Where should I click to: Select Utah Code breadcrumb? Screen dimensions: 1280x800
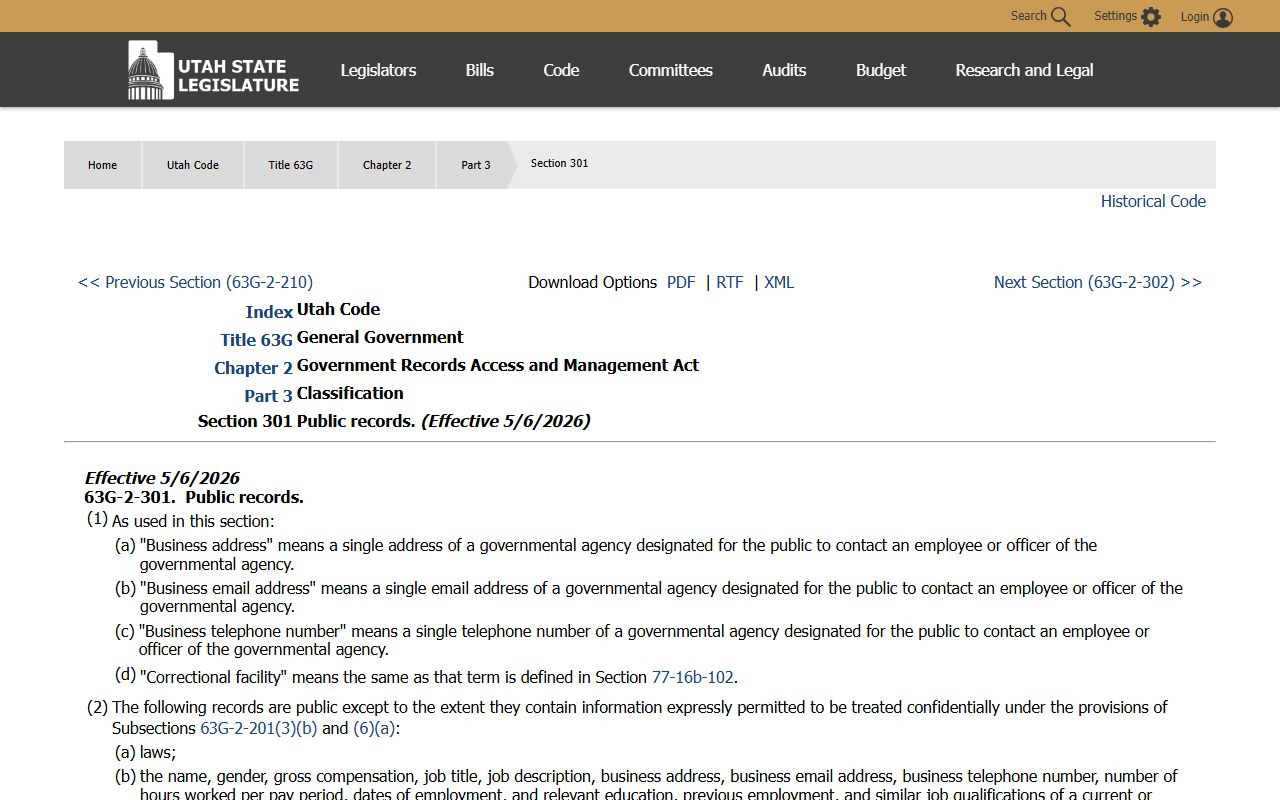tap(193, 165)
